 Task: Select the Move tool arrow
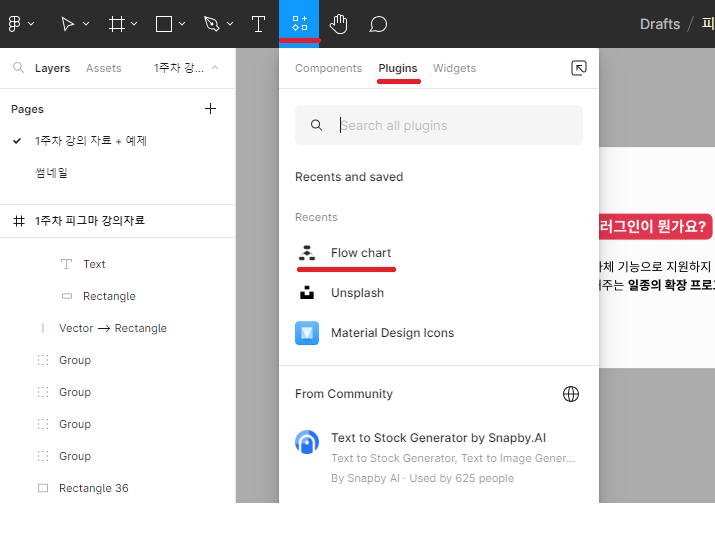67,24
